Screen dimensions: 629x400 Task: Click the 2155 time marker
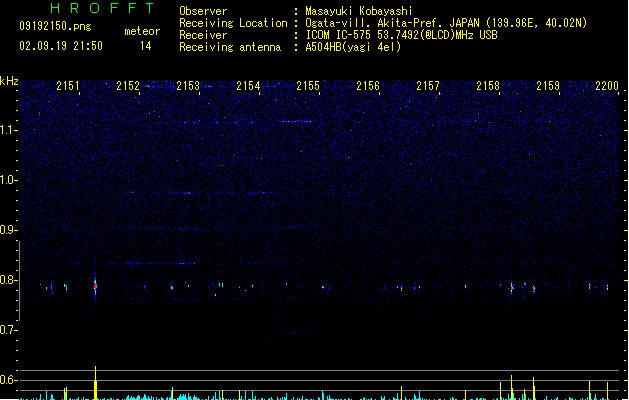coord(308,86)
